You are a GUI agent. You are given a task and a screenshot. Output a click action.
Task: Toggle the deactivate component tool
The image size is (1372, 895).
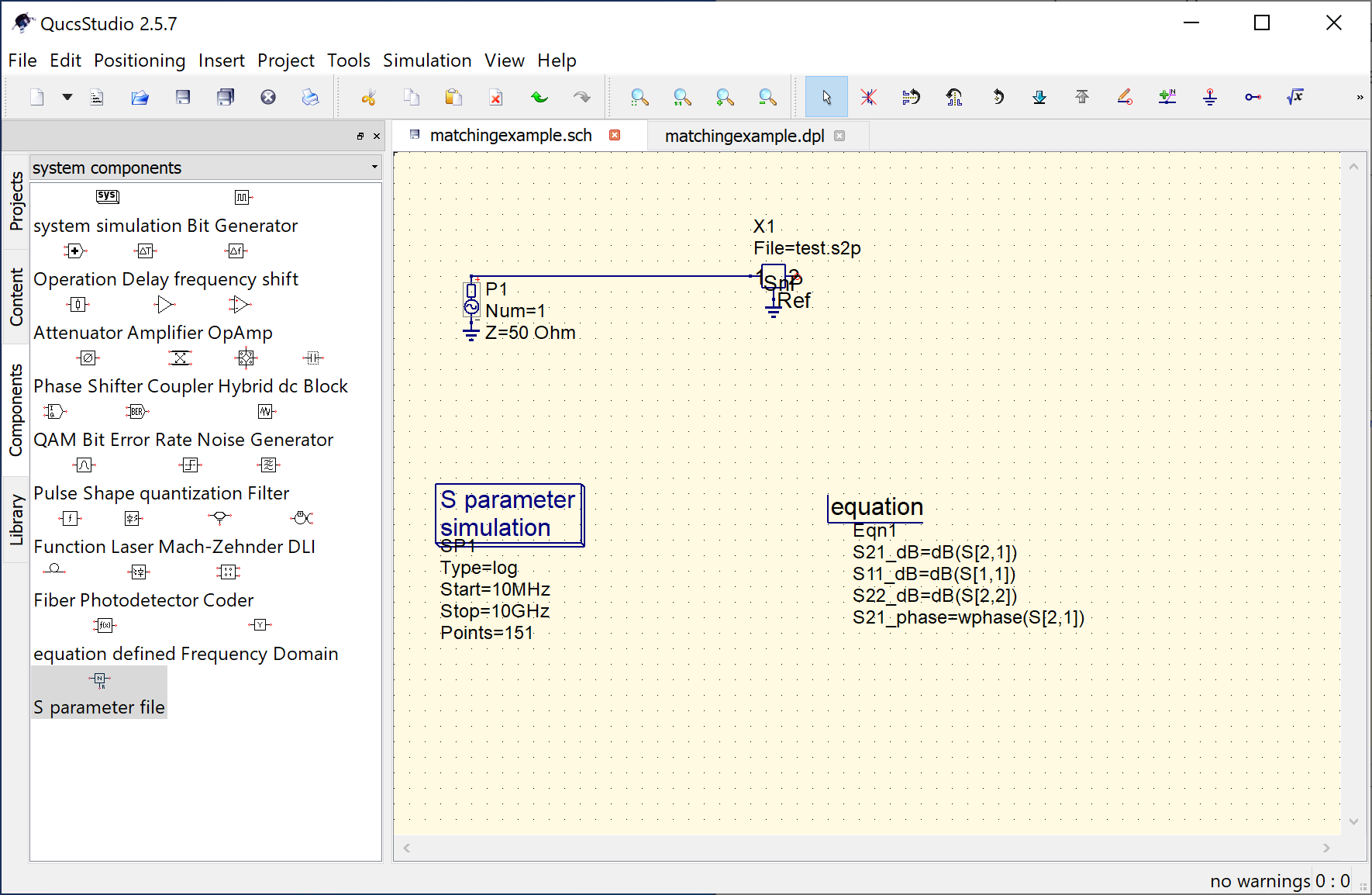tap(869, 97)
